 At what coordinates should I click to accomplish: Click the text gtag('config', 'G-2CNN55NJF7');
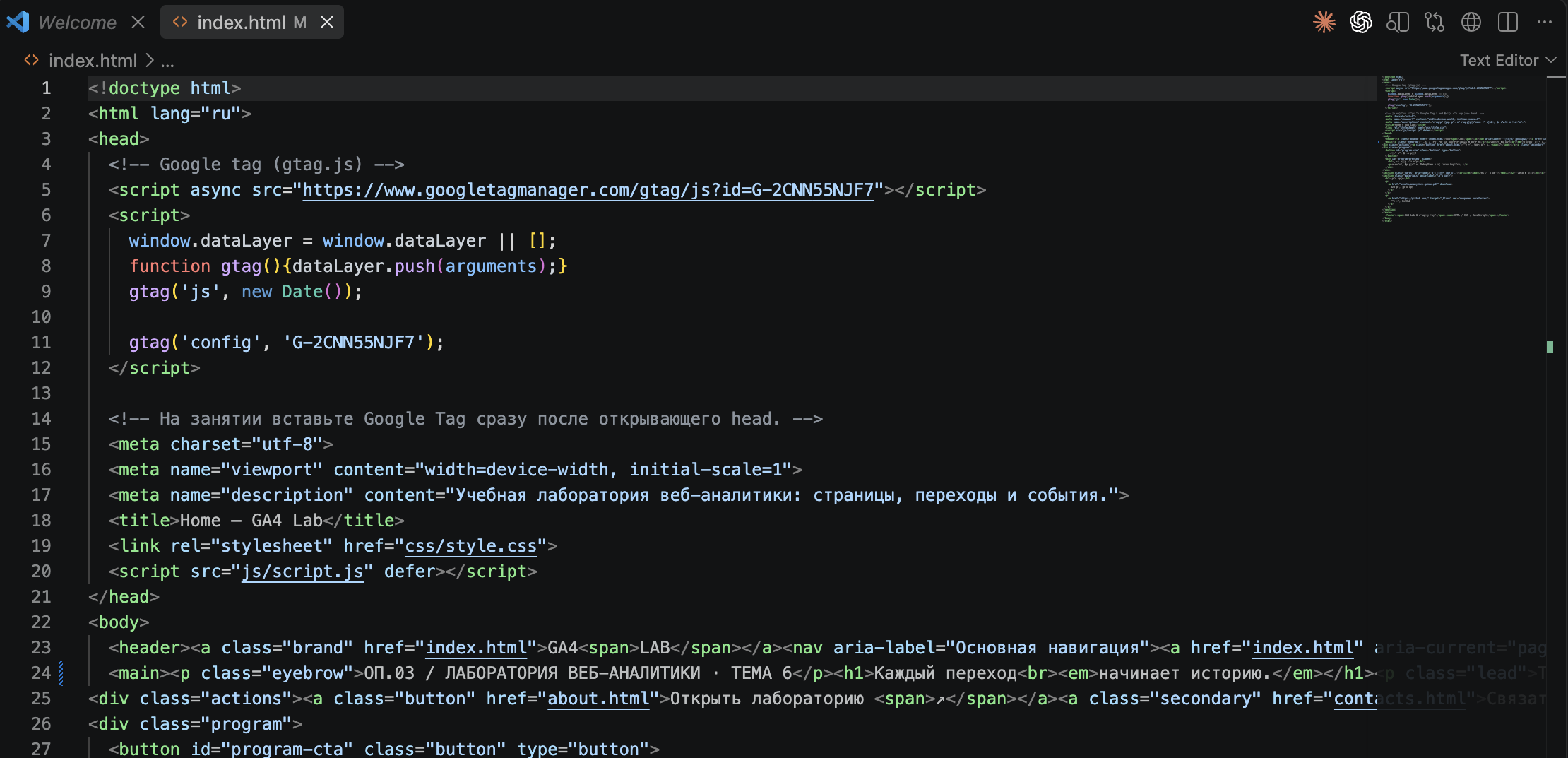286,343
